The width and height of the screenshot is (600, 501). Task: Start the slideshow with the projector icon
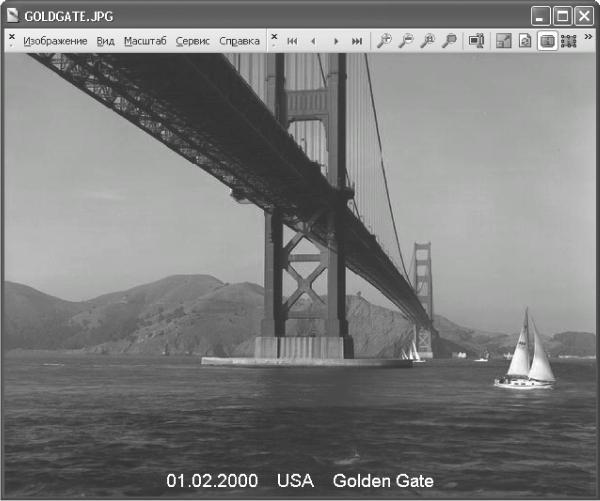[476, 41]
